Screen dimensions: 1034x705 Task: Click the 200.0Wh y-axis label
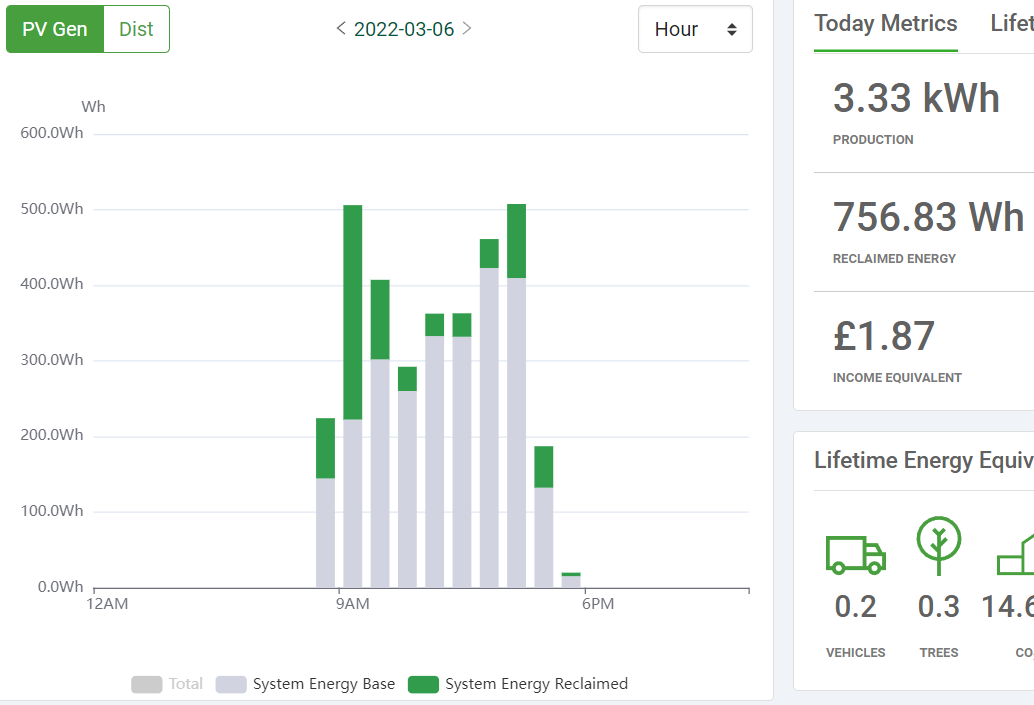click(52, 435)
